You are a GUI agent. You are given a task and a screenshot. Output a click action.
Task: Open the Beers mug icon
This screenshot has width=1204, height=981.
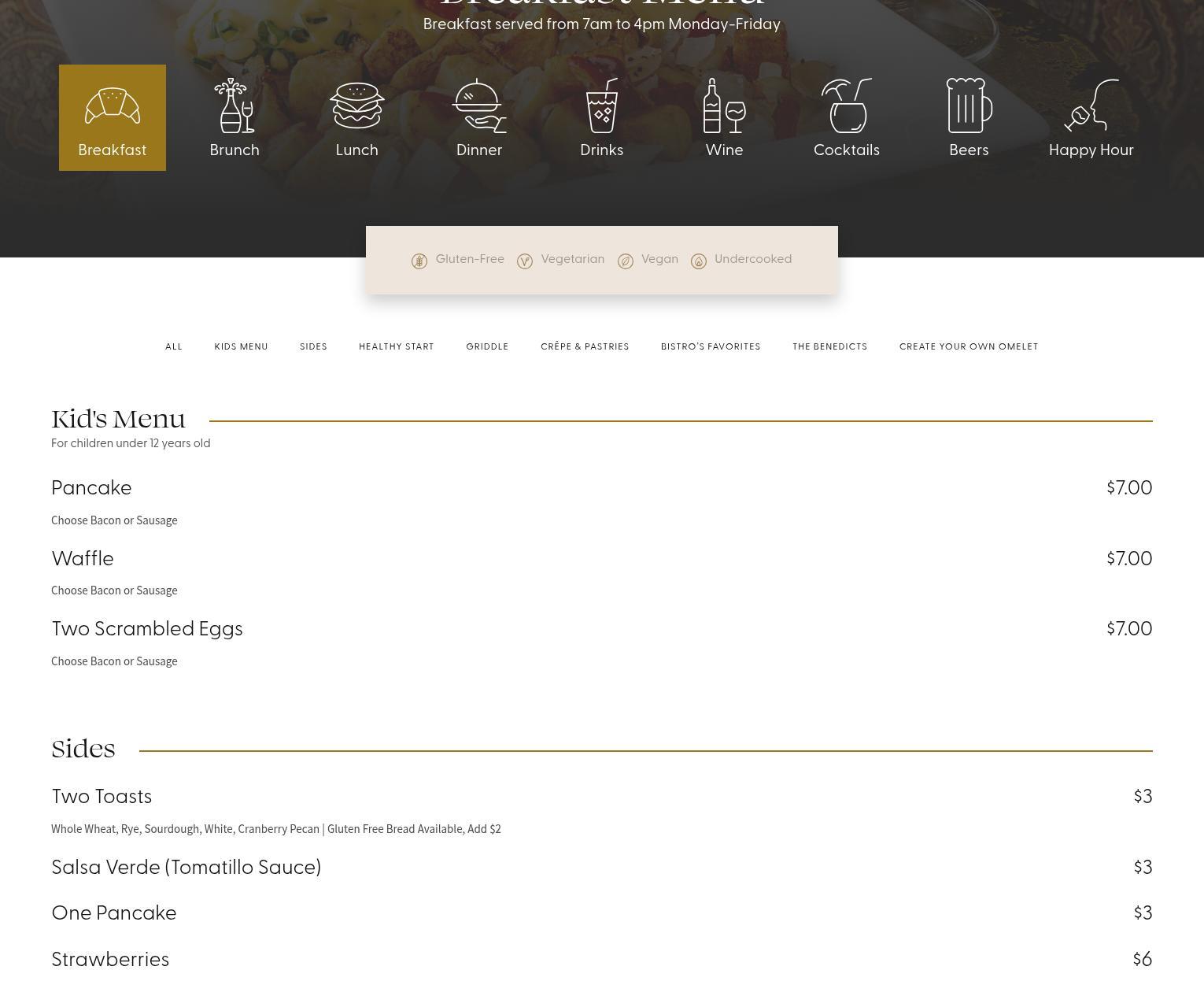(x=969, y=106)
